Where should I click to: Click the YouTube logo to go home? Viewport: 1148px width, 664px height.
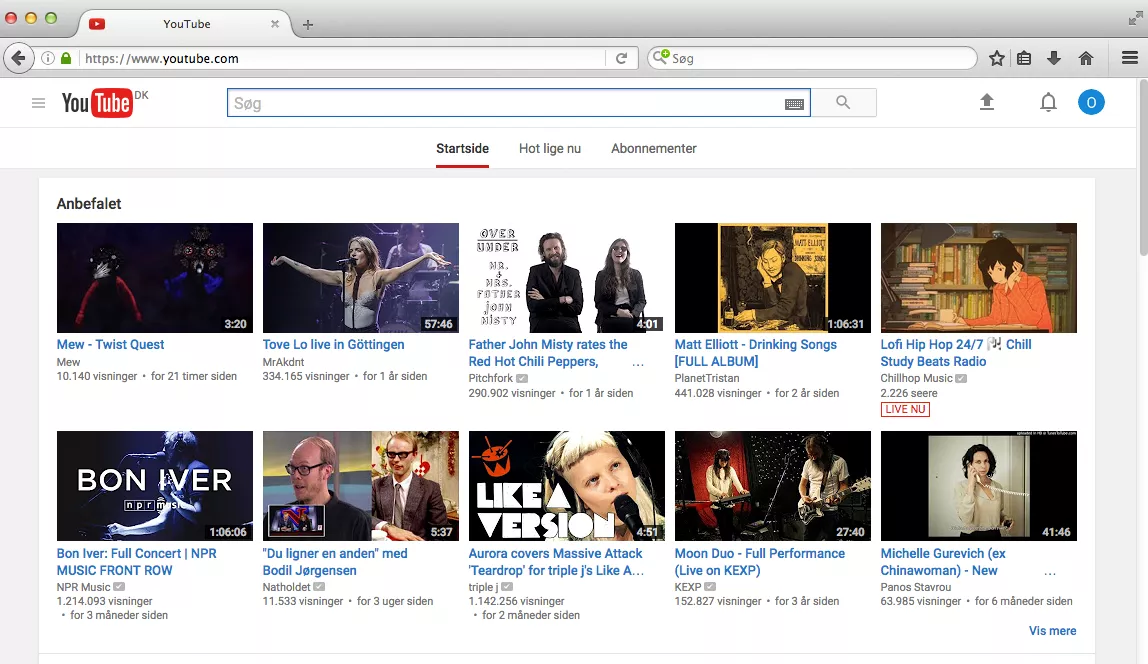pyautogui.click(x=98, y=101)
